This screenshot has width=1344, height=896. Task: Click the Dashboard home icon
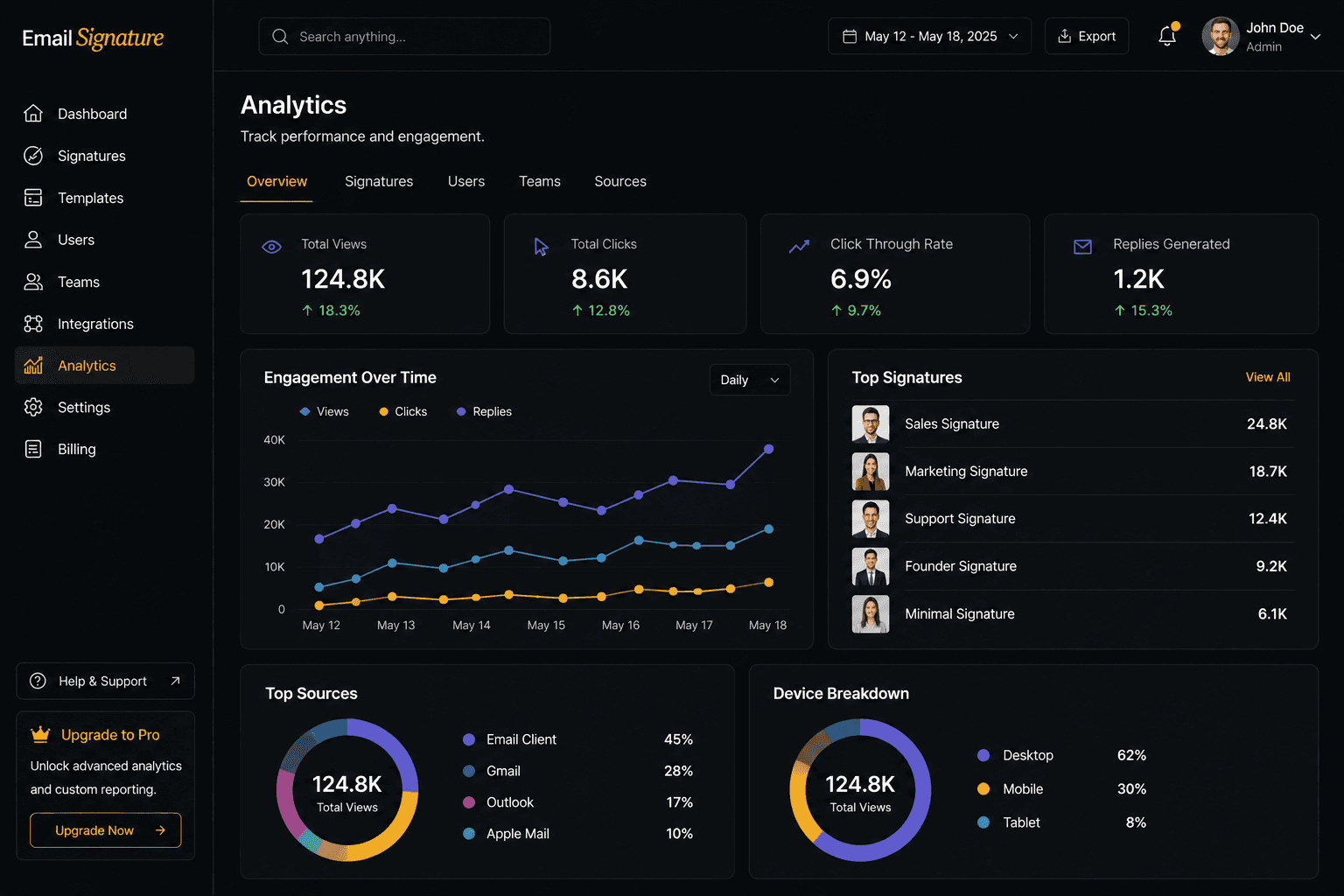pos(33,114)
